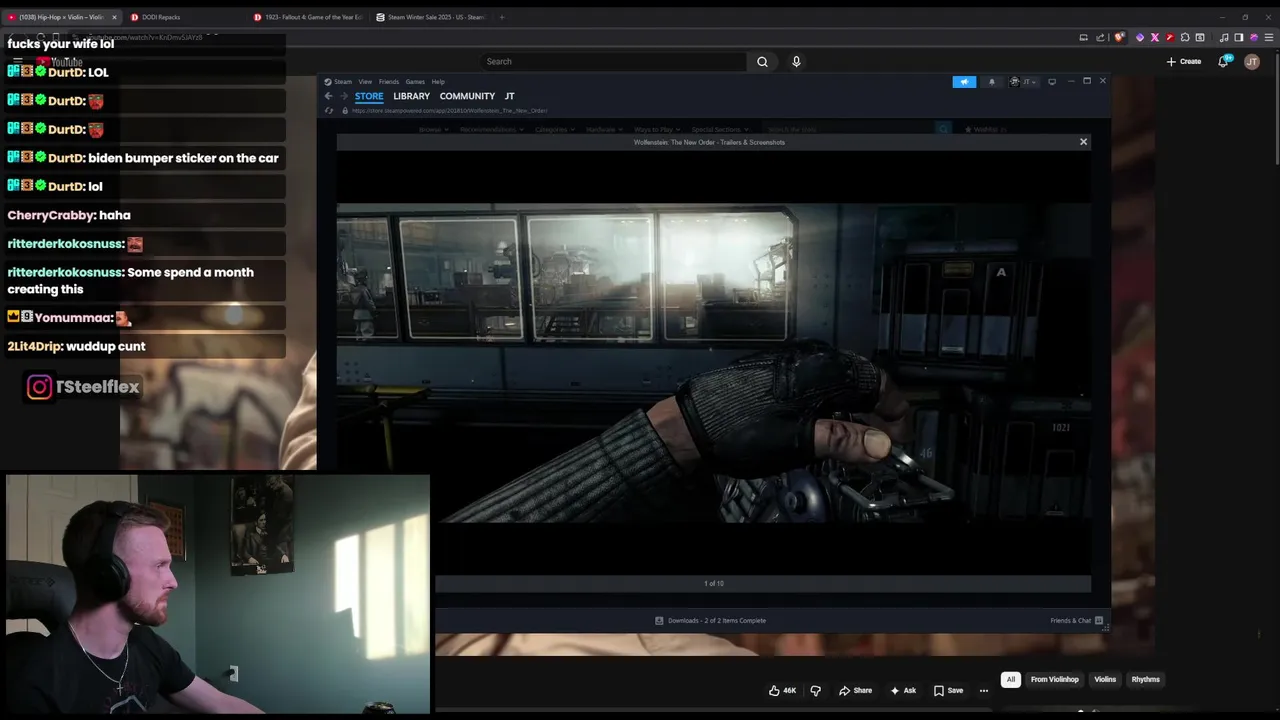
Task: Open the JT profile tab in Steam
Action: (509, 96)
